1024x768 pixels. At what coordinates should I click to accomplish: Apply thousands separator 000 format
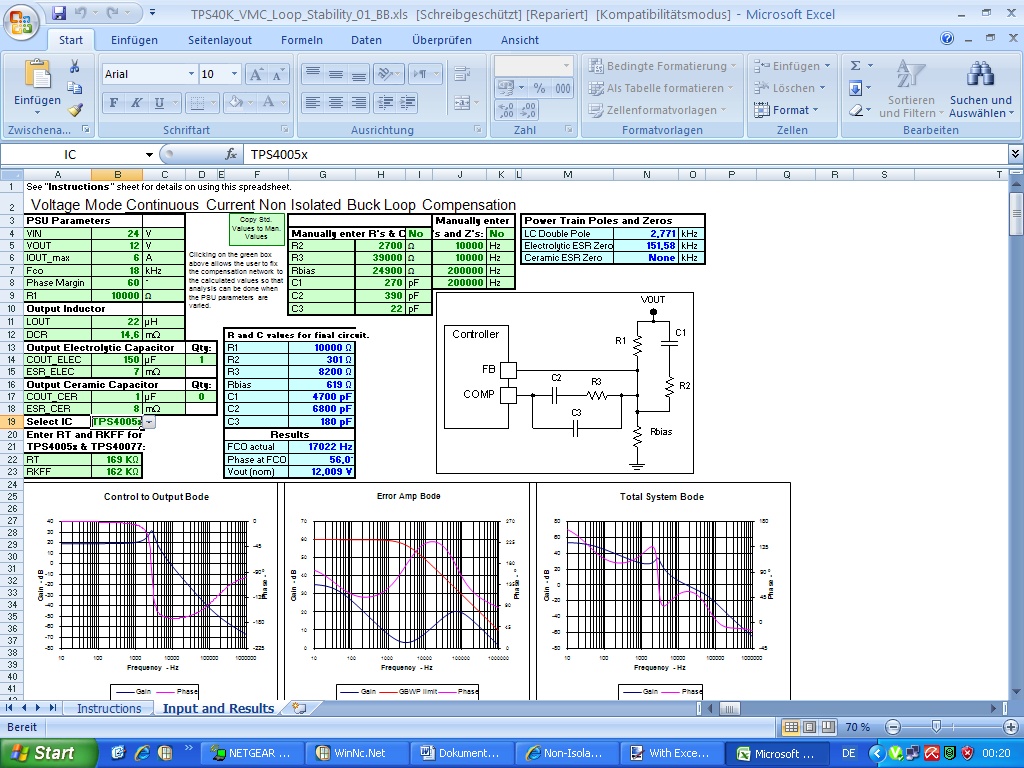click(x=562, y=88)
